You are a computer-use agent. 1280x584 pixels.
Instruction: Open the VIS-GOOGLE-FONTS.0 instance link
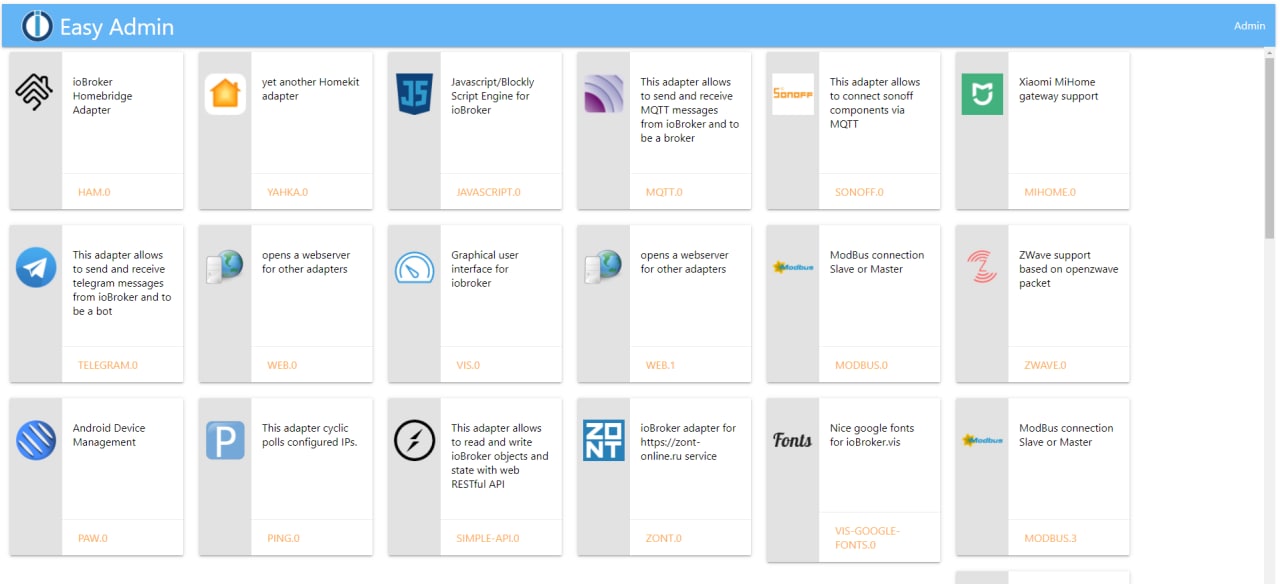867,538
